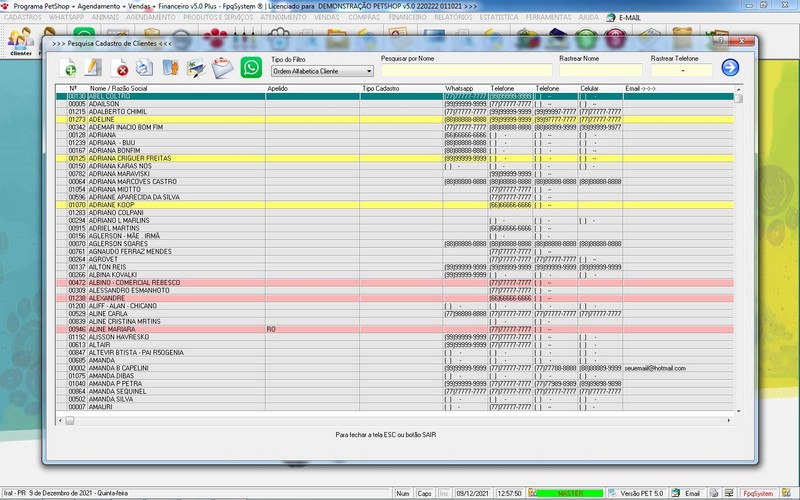Add a new client with the plus document icon

pyautogui.click(x=68, y=68)
